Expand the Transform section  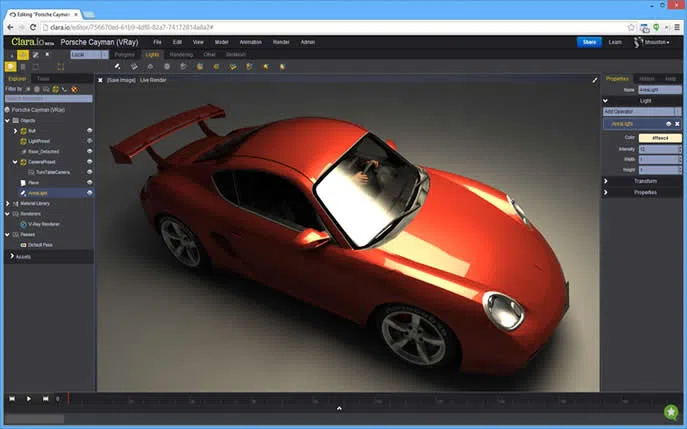[644, 181]
